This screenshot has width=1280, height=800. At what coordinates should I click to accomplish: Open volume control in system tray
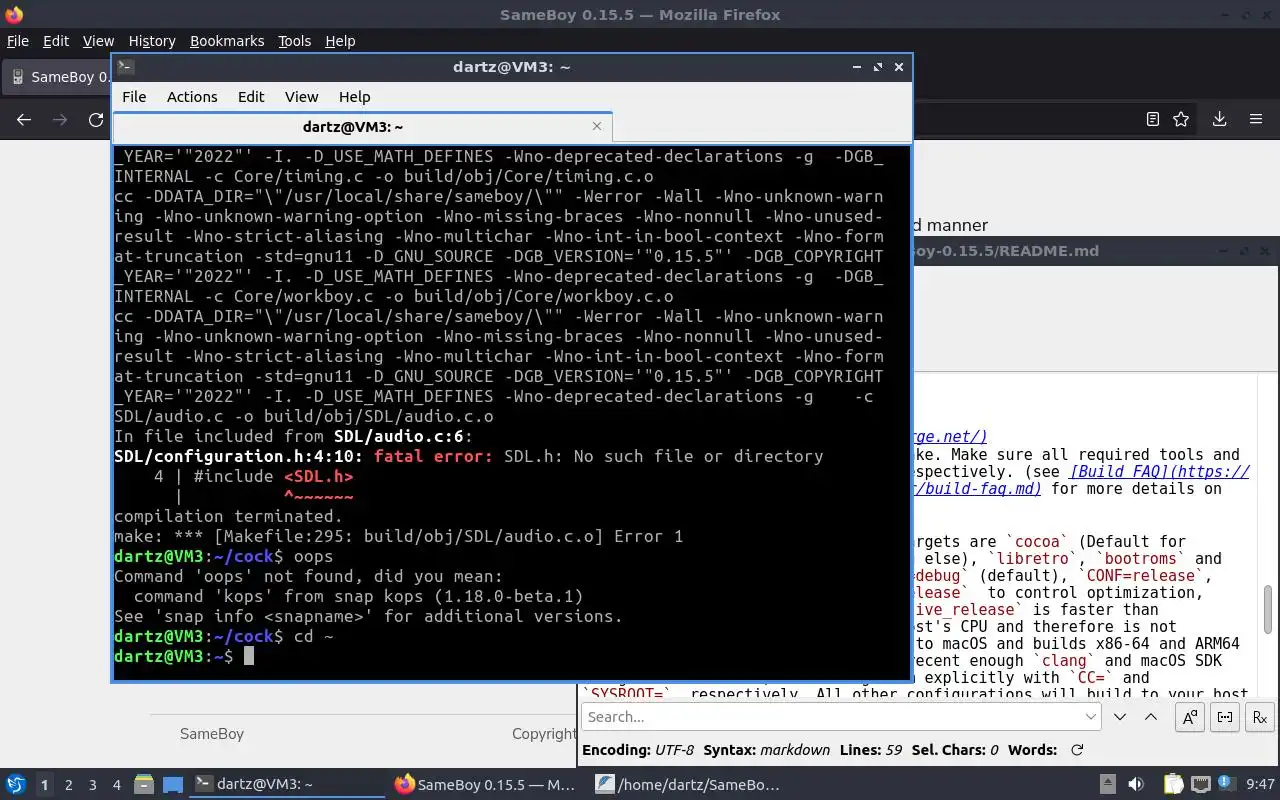[x=1136, y=785]
